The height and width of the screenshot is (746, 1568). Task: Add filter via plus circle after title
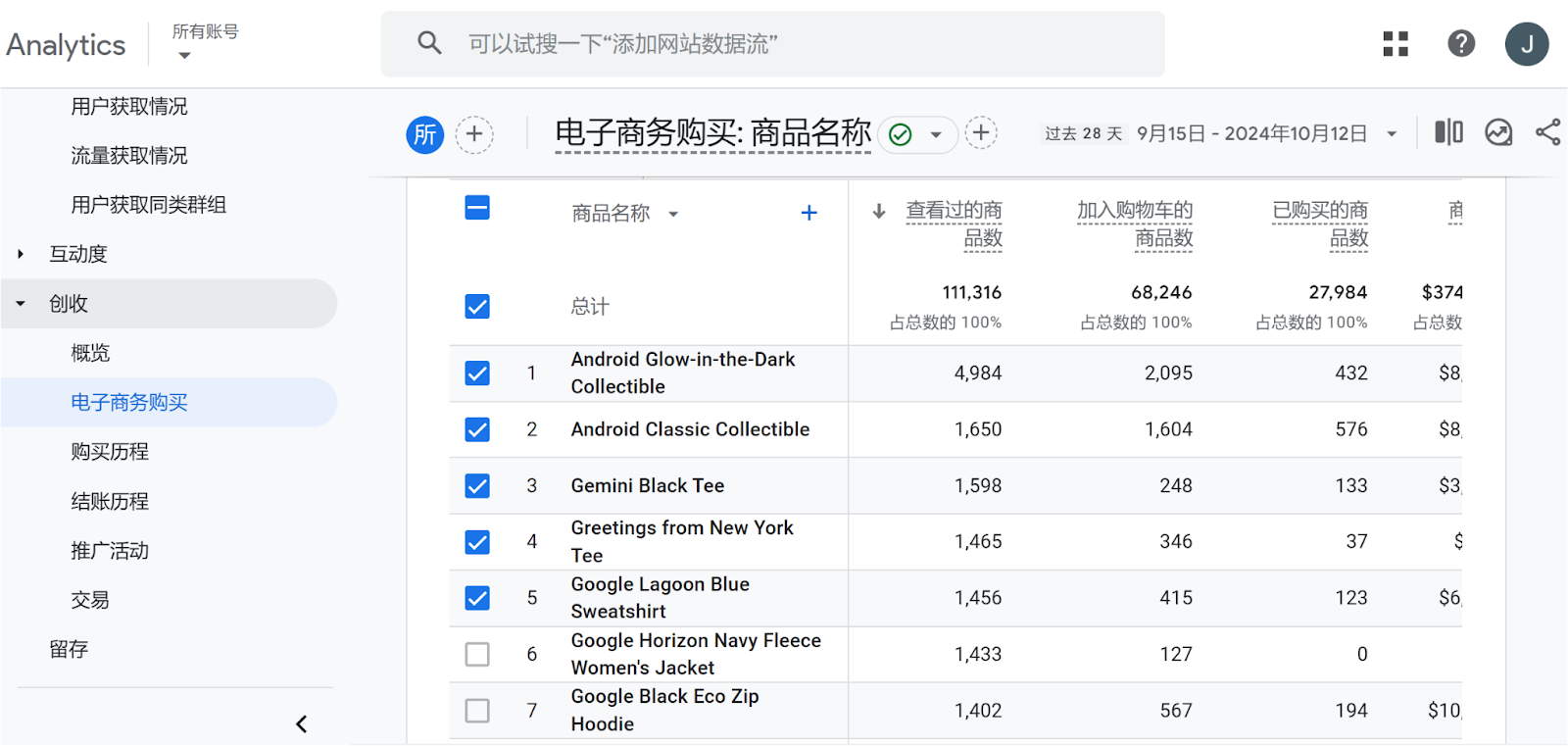981,133
